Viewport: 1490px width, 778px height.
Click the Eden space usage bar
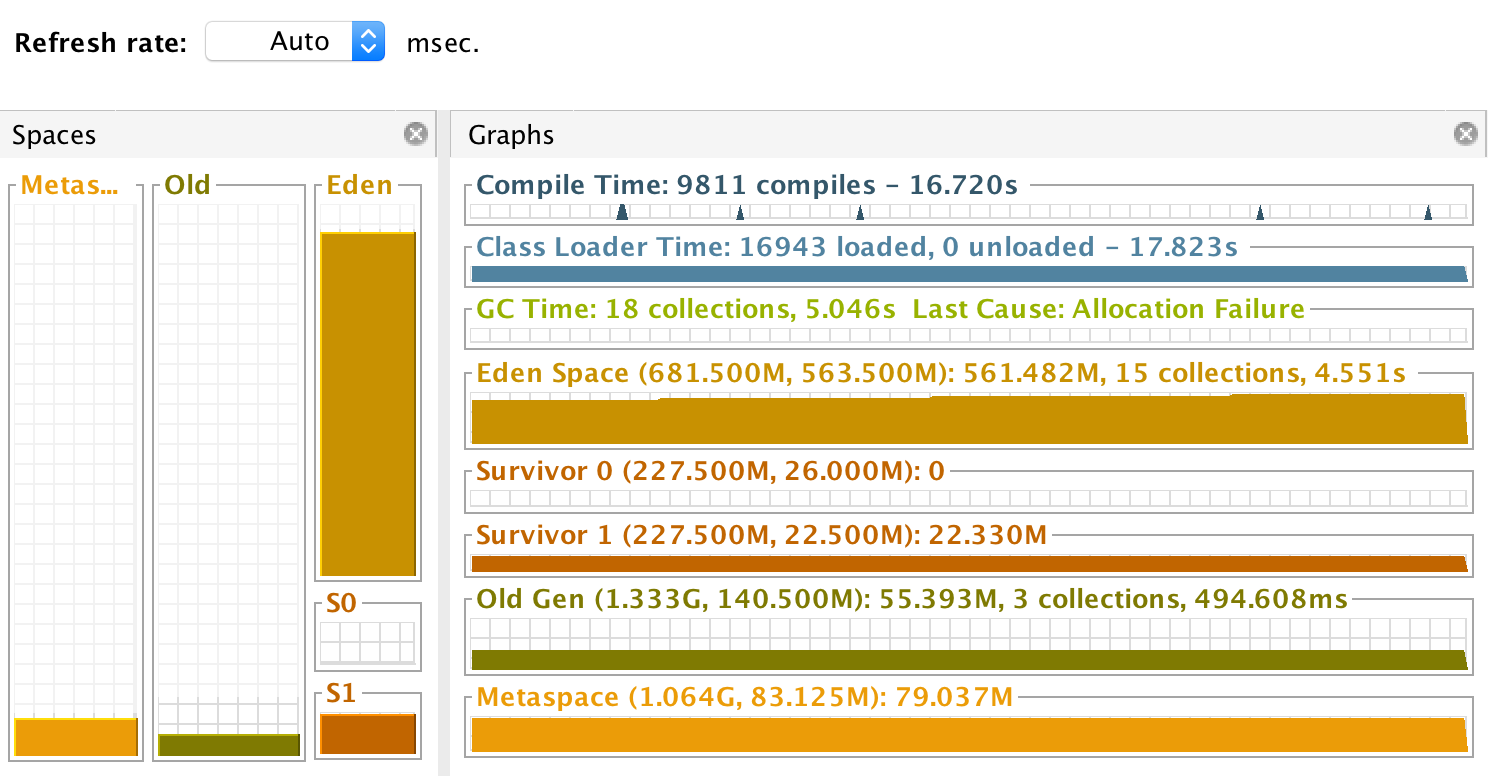tap(367, 403)
